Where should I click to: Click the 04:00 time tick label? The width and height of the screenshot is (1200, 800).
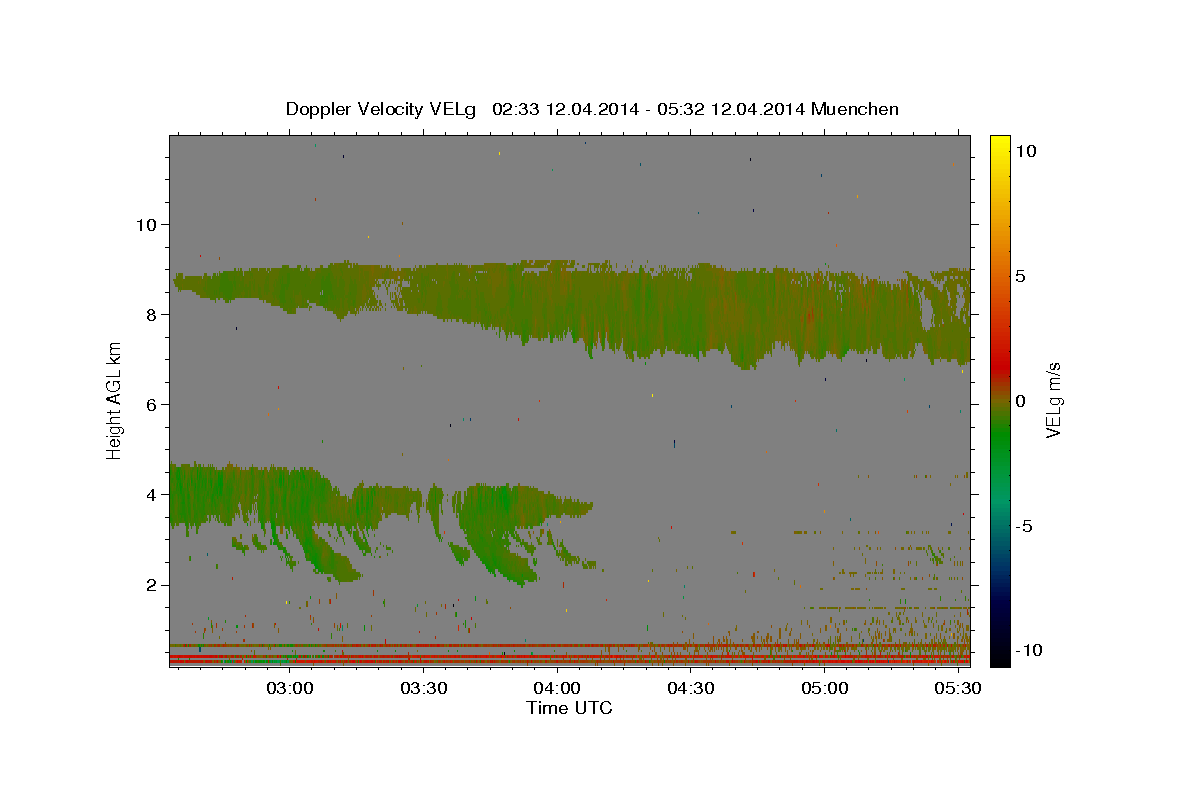click(x=557, y=689)
